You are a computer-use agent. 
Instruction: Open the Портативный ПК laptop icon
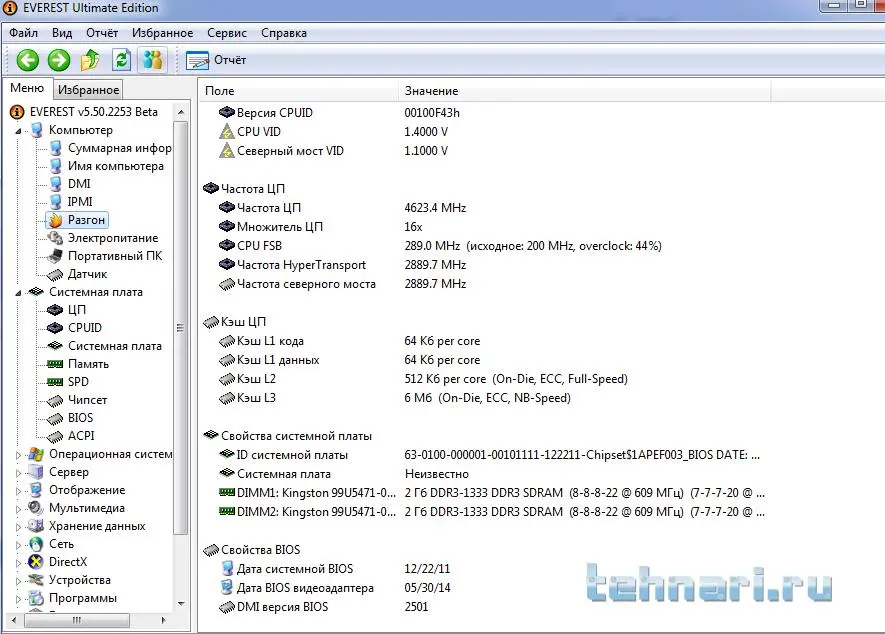[55, 256]
